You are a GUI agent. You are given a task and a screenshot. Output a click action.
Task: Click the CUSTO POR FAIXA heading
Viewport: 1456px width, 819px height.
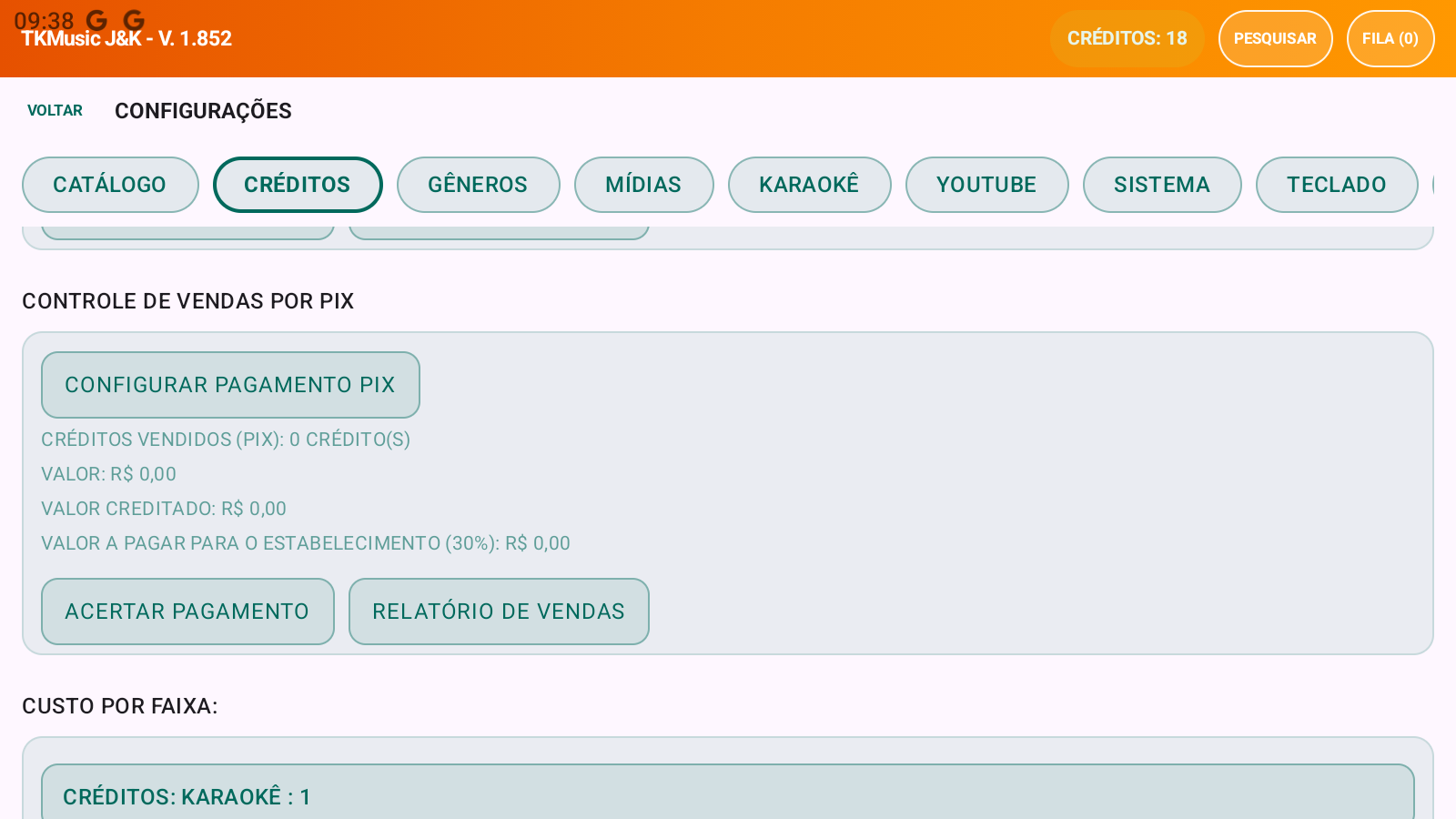tap(120, 706)
